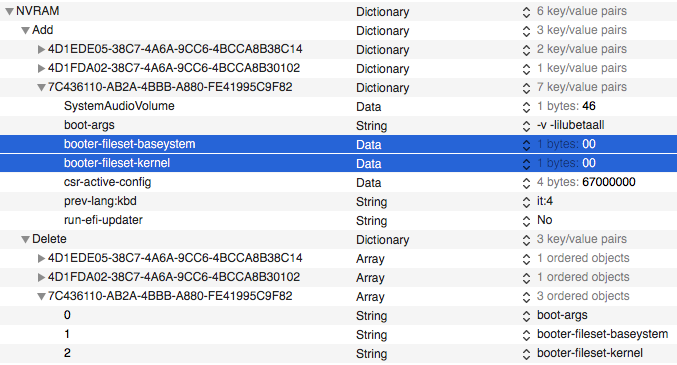Click the boot-args value -v -lilubetaall
This screenshot has width=677, height=365.
point(571,125)
